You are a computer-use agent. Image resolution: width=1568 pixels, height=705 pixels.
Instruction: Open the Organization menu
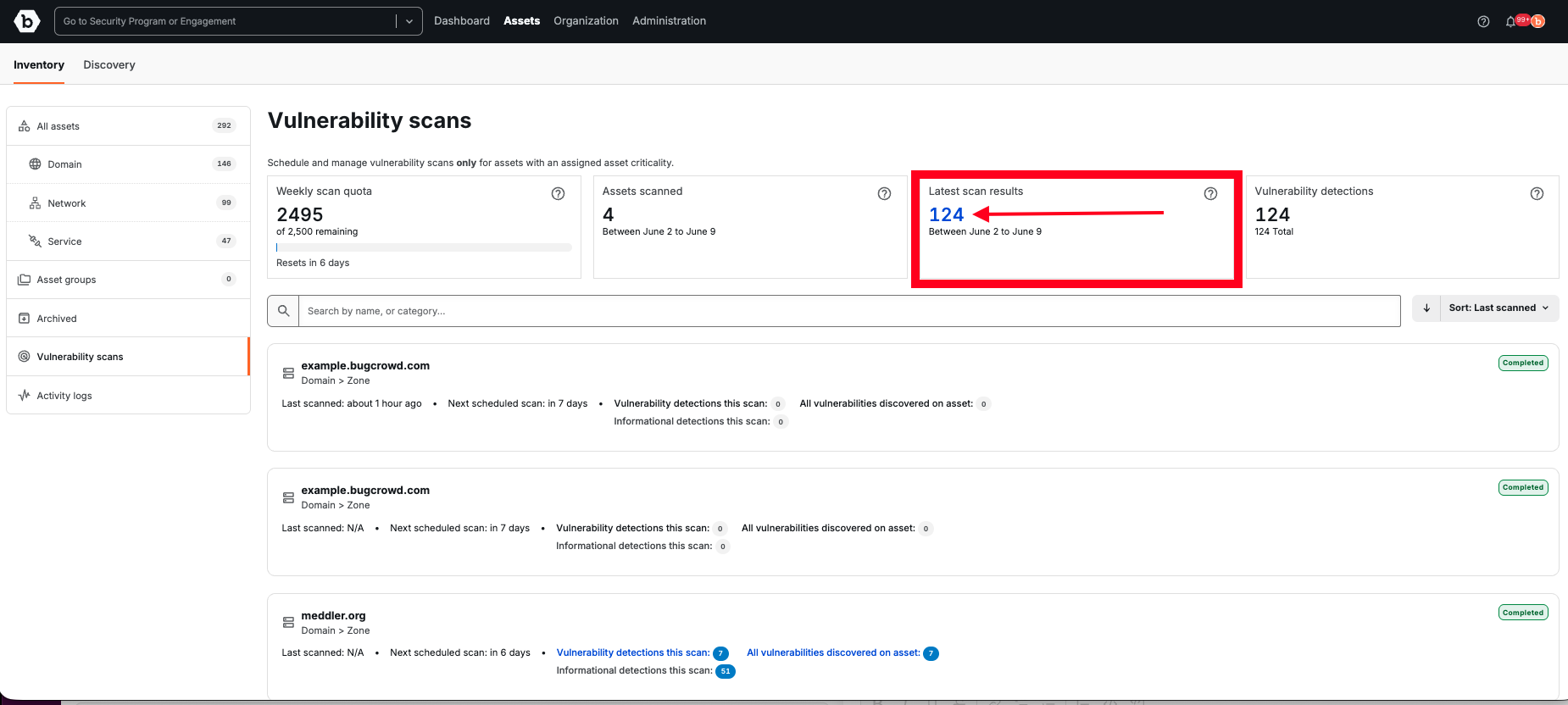[586, 21]
